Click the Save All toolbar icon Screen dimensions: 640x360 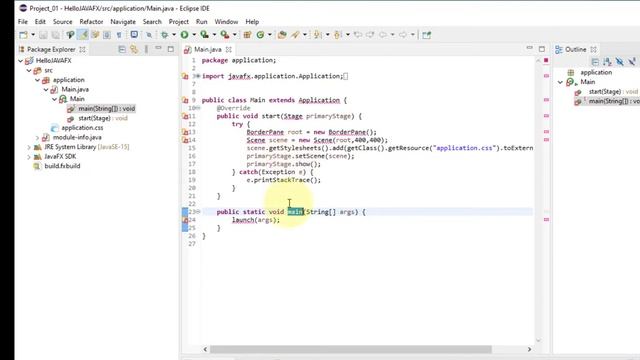point(56,35)
